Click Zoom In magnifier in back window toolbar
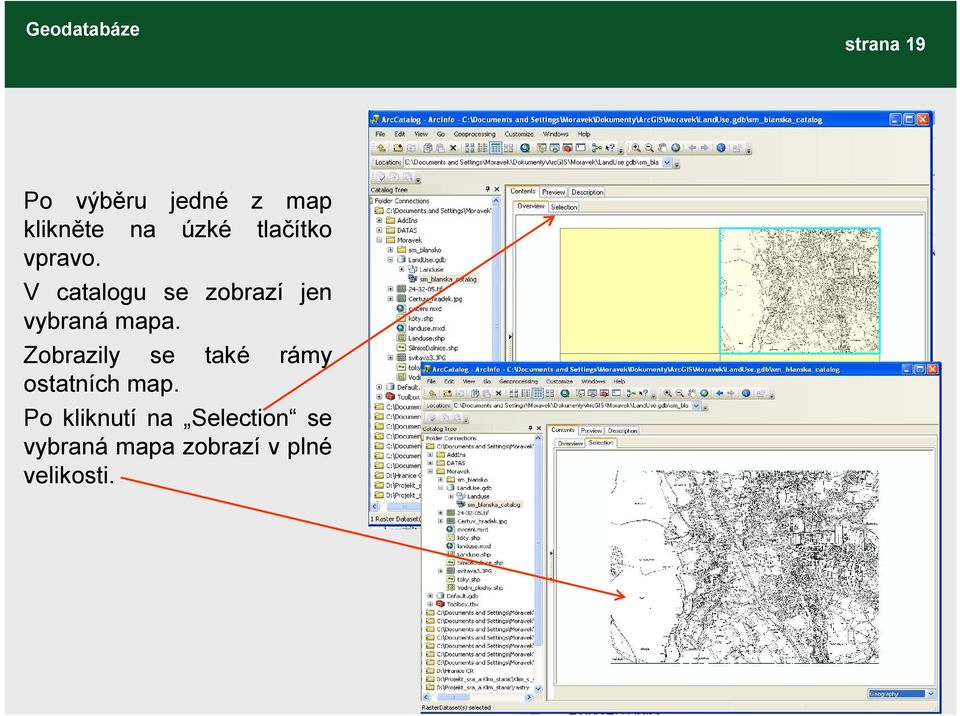Image resolution: width=960 pixels, height=716 pixels. pos(636,148)
